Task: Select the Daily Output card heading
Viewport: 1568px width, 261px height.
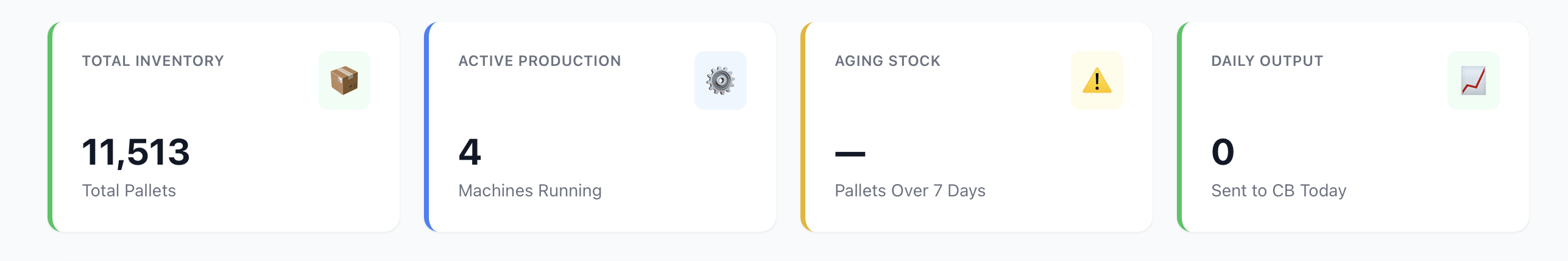Action: [x=1266, y=61]
